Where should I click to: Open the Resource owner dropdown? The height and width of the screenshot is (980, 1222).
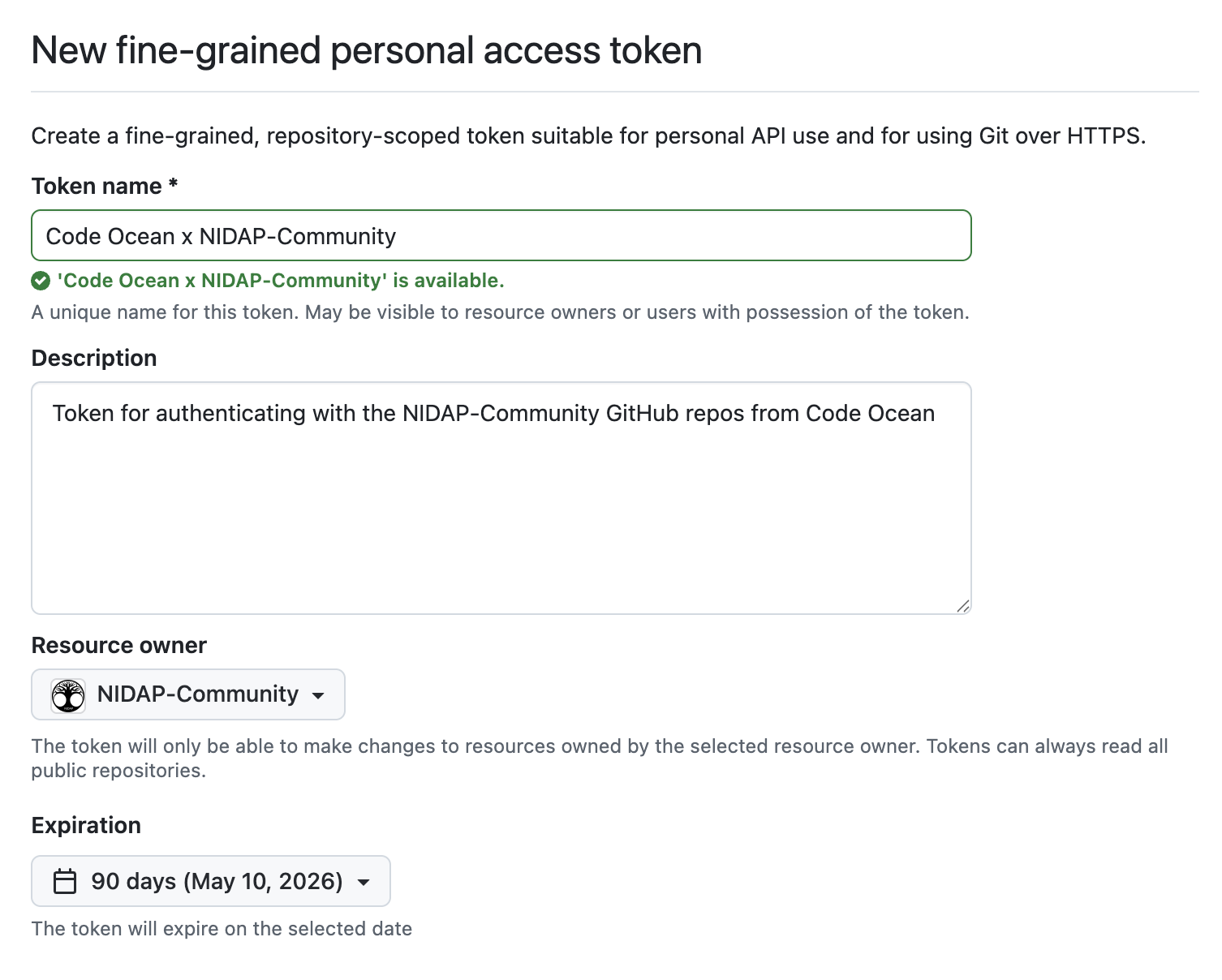188,694
